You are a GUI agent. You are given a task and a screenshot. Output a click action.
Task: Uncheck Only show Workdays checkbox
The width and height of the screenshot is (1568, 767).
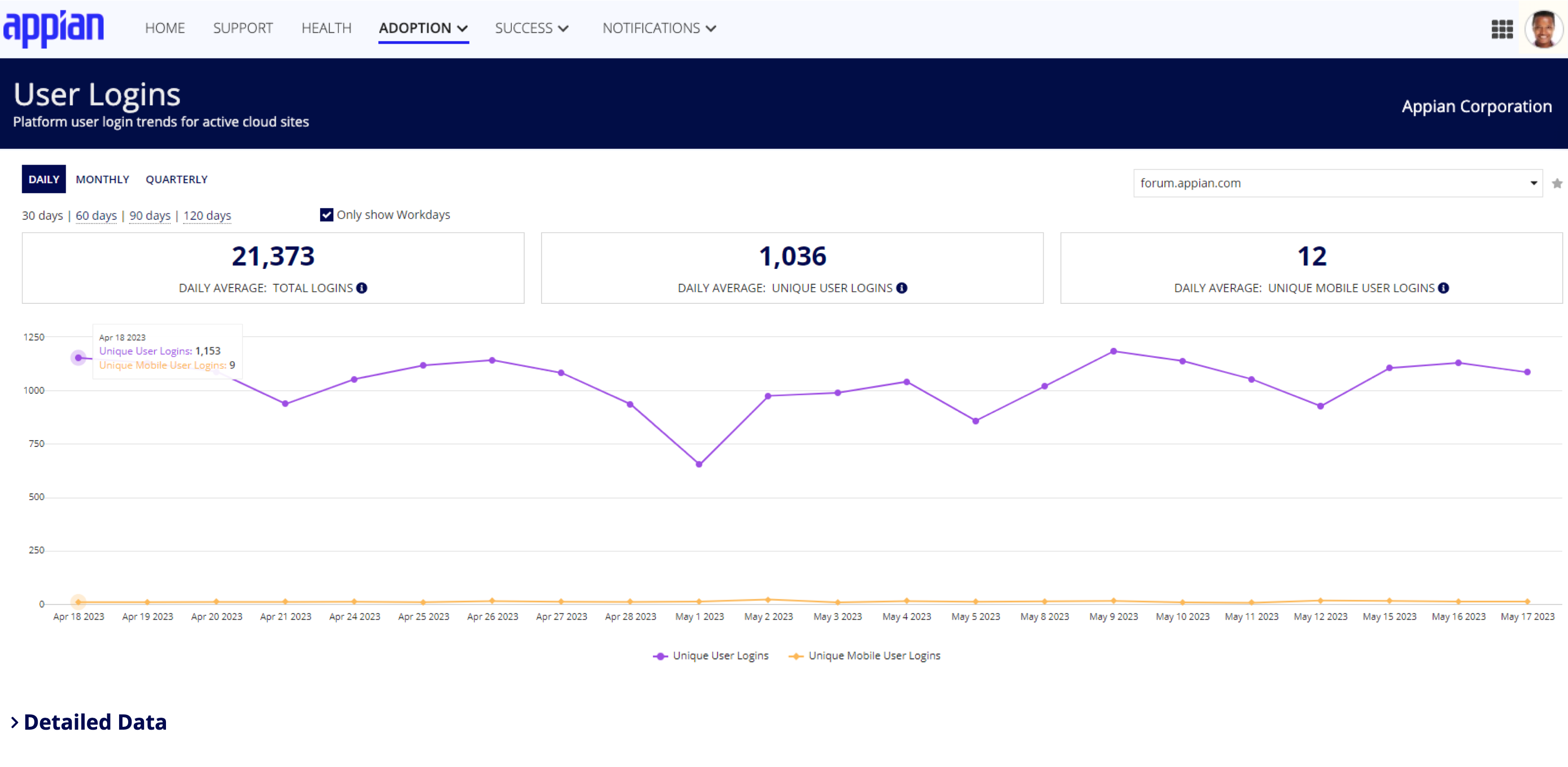point(326,215)
